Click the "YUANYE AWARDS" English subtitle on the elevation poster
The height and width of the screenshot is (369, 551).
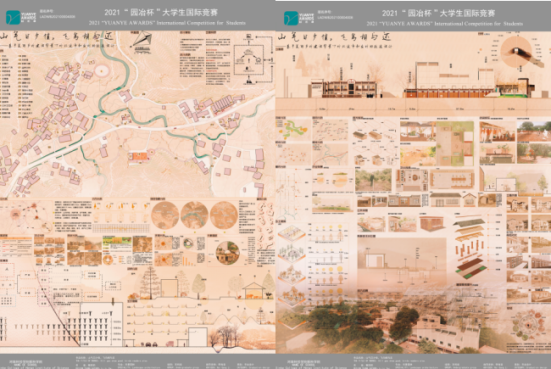pyautogui.click(x=445, y=24)
